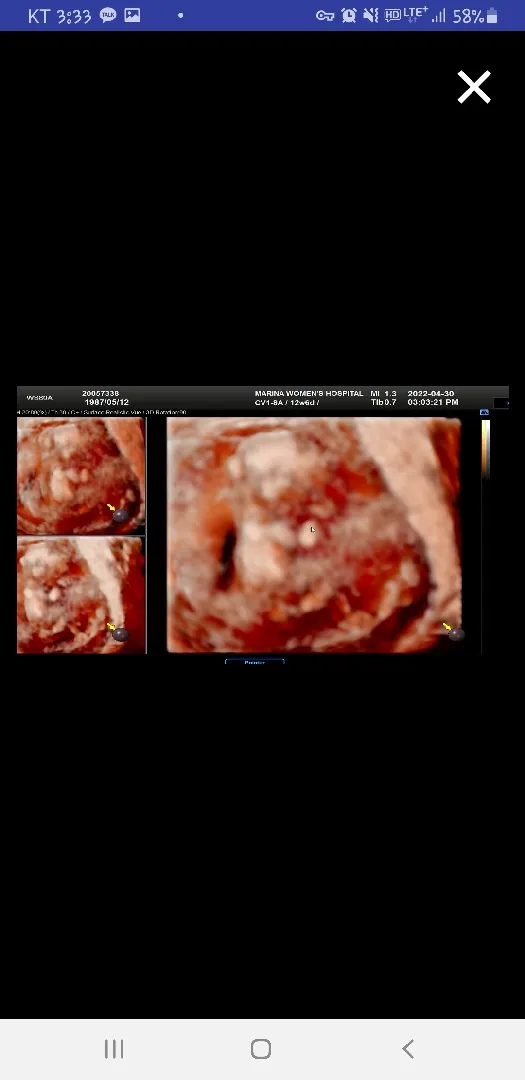Click the light-source orb in main view
This screenshot has height=1080, width=525.
[x=456, y=634]
